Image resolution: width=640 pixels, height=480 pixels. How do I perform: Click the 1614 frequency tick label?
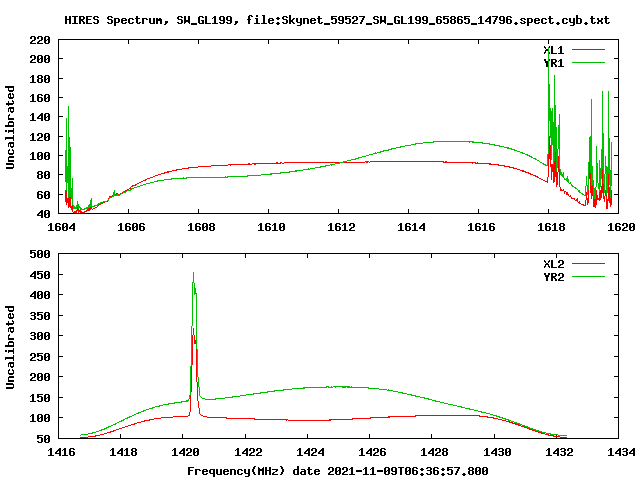point(411,227)
